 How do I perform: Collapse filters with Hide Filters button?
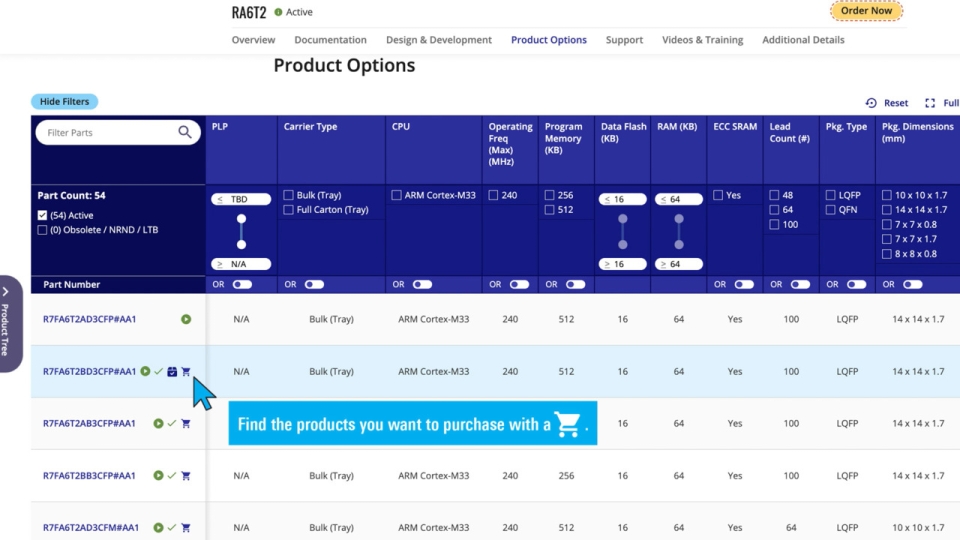click(64, 102)
